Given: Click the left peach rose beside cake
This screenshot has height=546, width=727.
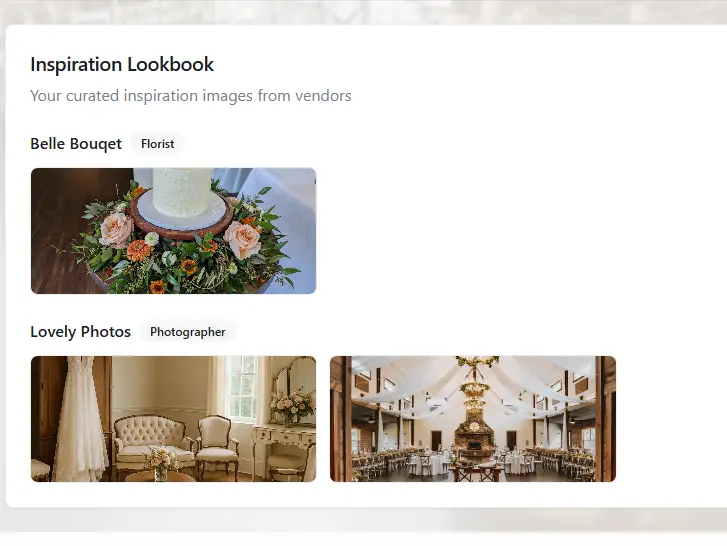Looking at the screenshot, I should (x=116, y=229).
